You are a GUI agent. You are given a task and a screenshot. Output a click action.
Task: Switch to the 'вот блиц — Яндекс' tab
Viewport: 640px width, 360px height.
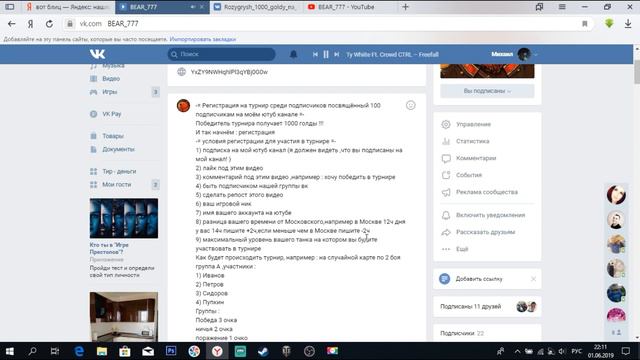click(68, 7)
